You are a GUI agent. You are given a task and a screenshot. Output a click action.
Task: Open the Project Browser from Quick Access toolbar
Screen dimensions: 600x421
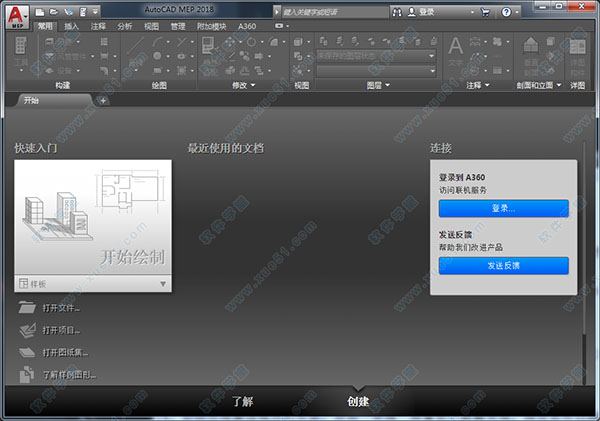click(x=68, y=12)
